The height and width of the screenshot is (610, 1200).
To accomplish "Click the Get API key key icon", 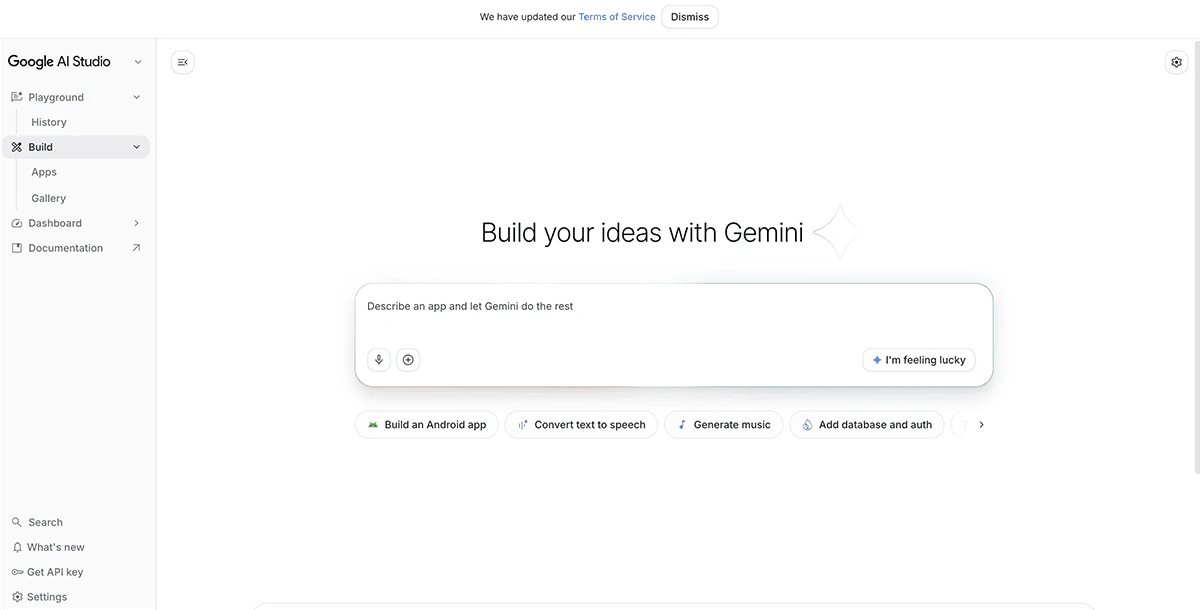I will click(x=16, y=572).
